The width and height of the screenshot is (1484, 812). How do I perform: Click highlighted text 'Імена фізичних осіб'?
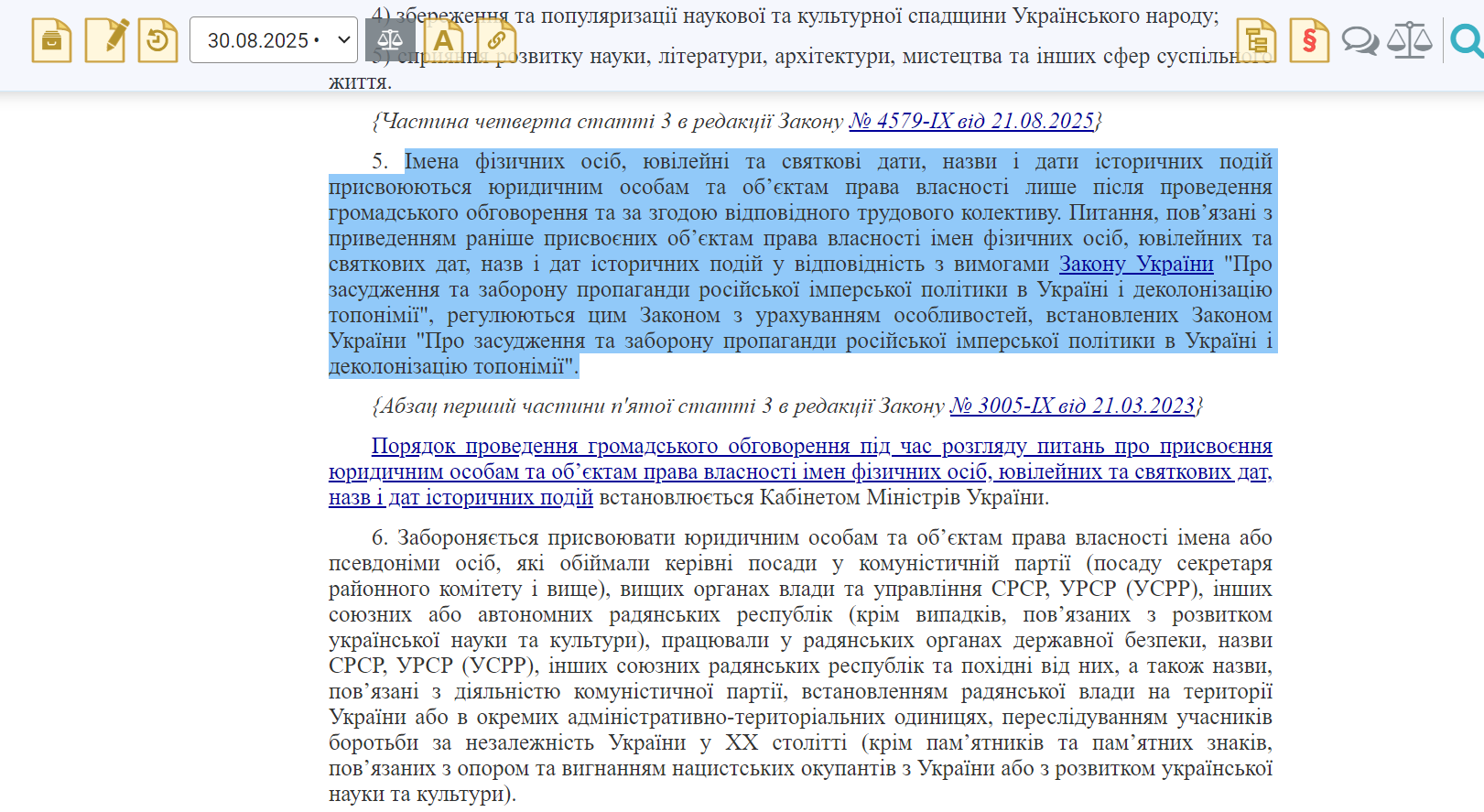pos(515,161)
